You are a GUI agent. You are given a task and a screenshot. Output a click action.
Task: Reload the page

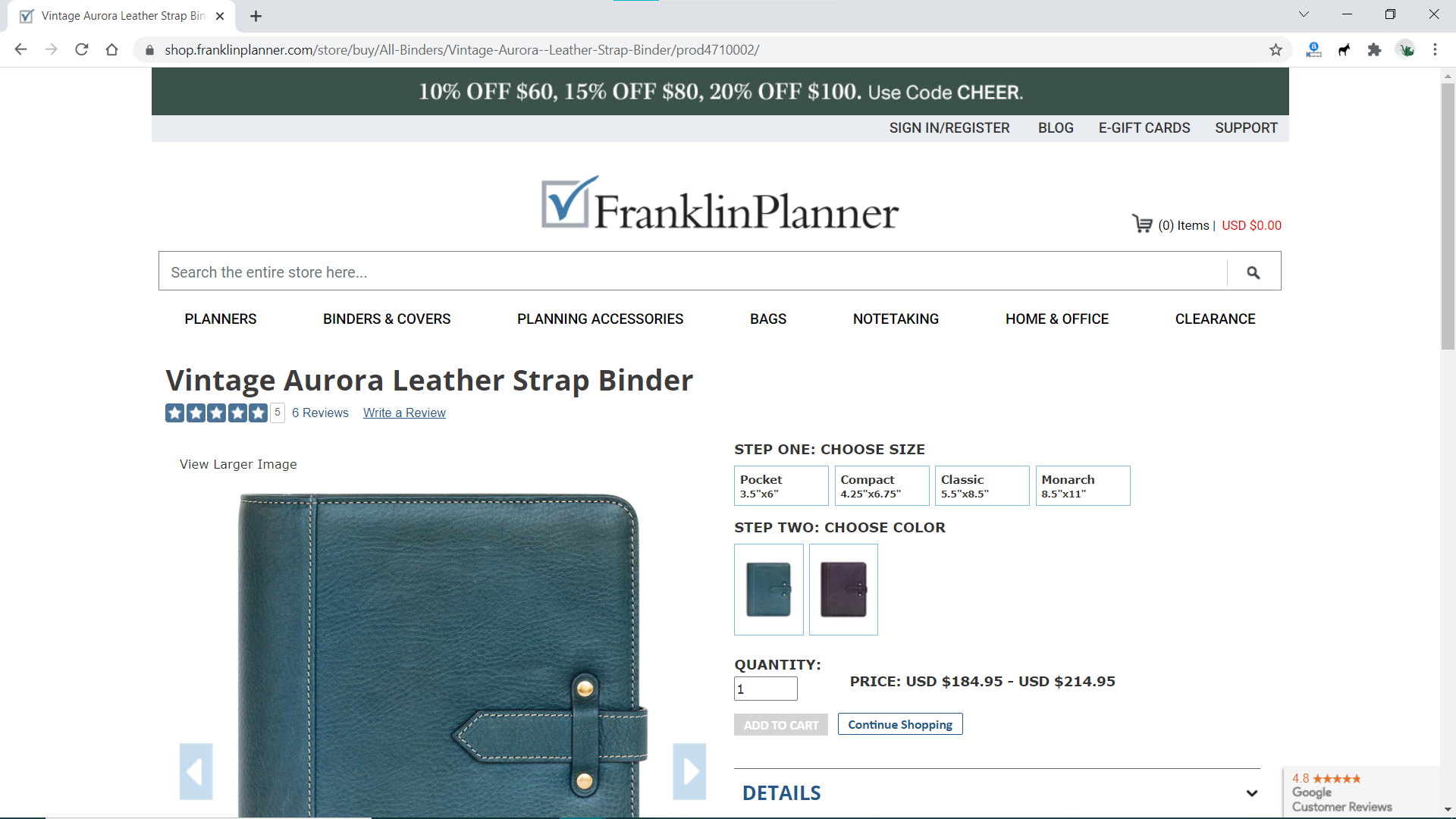[x=82, y=50]
